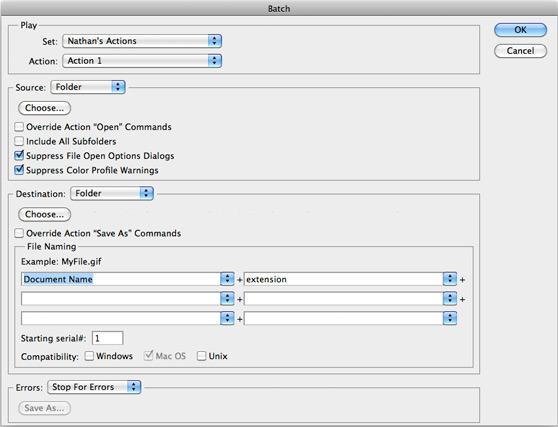The width and height of the screenshot is (558, 427).
Task: Toggle Suppress Color Profile Warnings checkbox
Action: 19,170
